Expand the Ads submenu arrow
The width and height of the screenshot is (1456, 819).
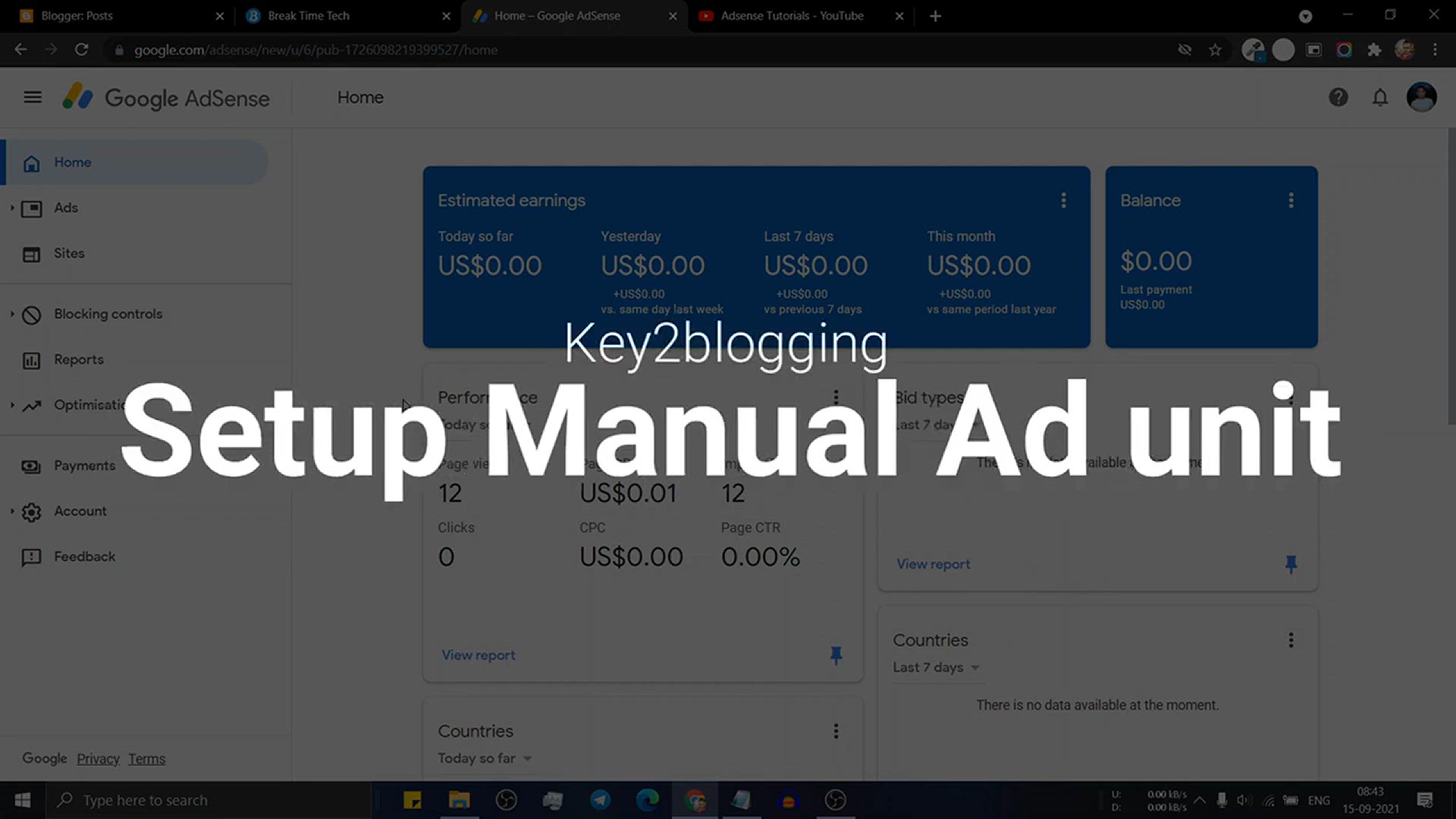coord(12,208)
